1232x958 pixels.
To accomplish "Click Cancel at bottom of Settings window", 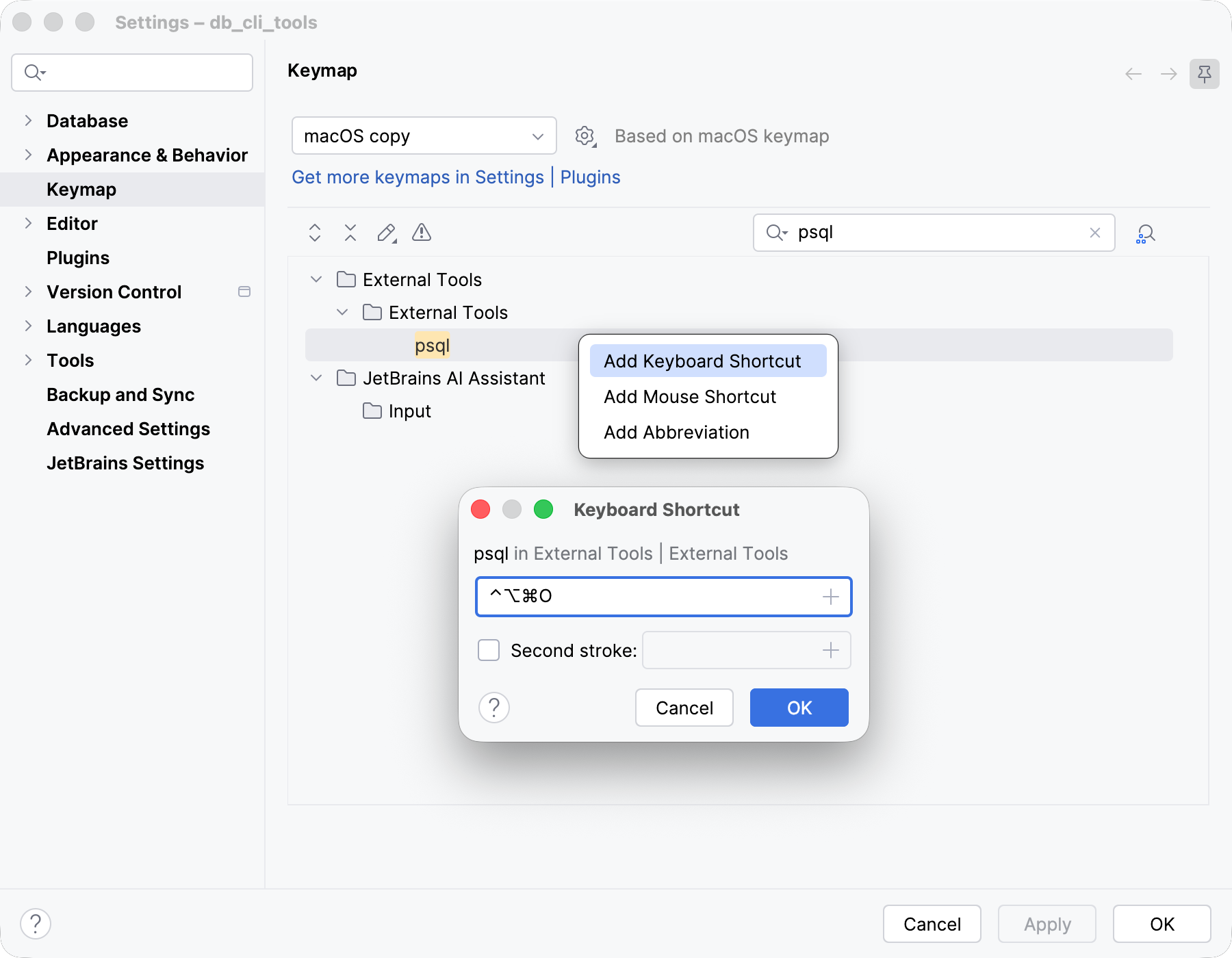I will click(x=932, y=924).
